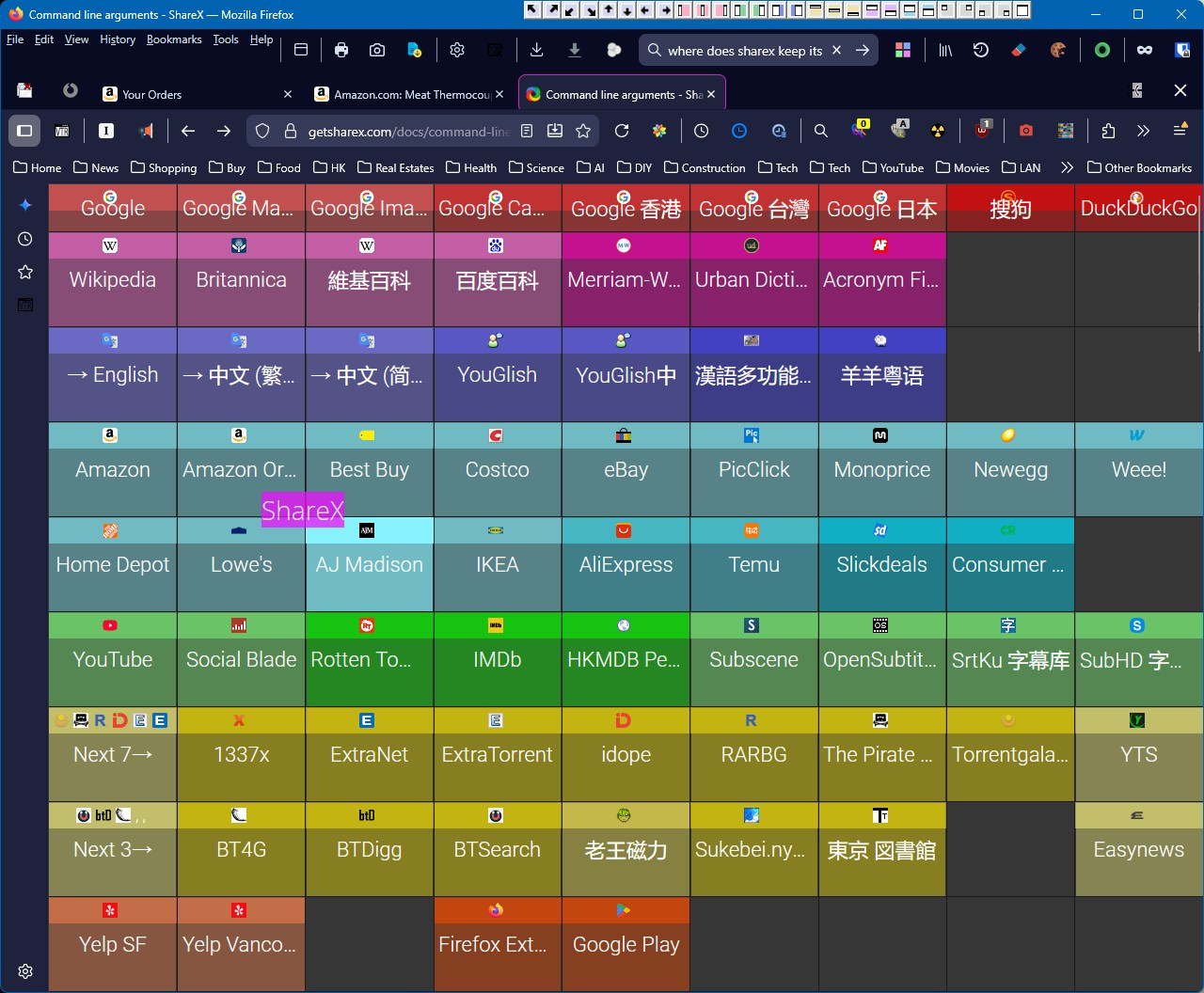Open the Firefox hamburger application menu
The image size is (1204, 993).
(x=1180, y=132)
